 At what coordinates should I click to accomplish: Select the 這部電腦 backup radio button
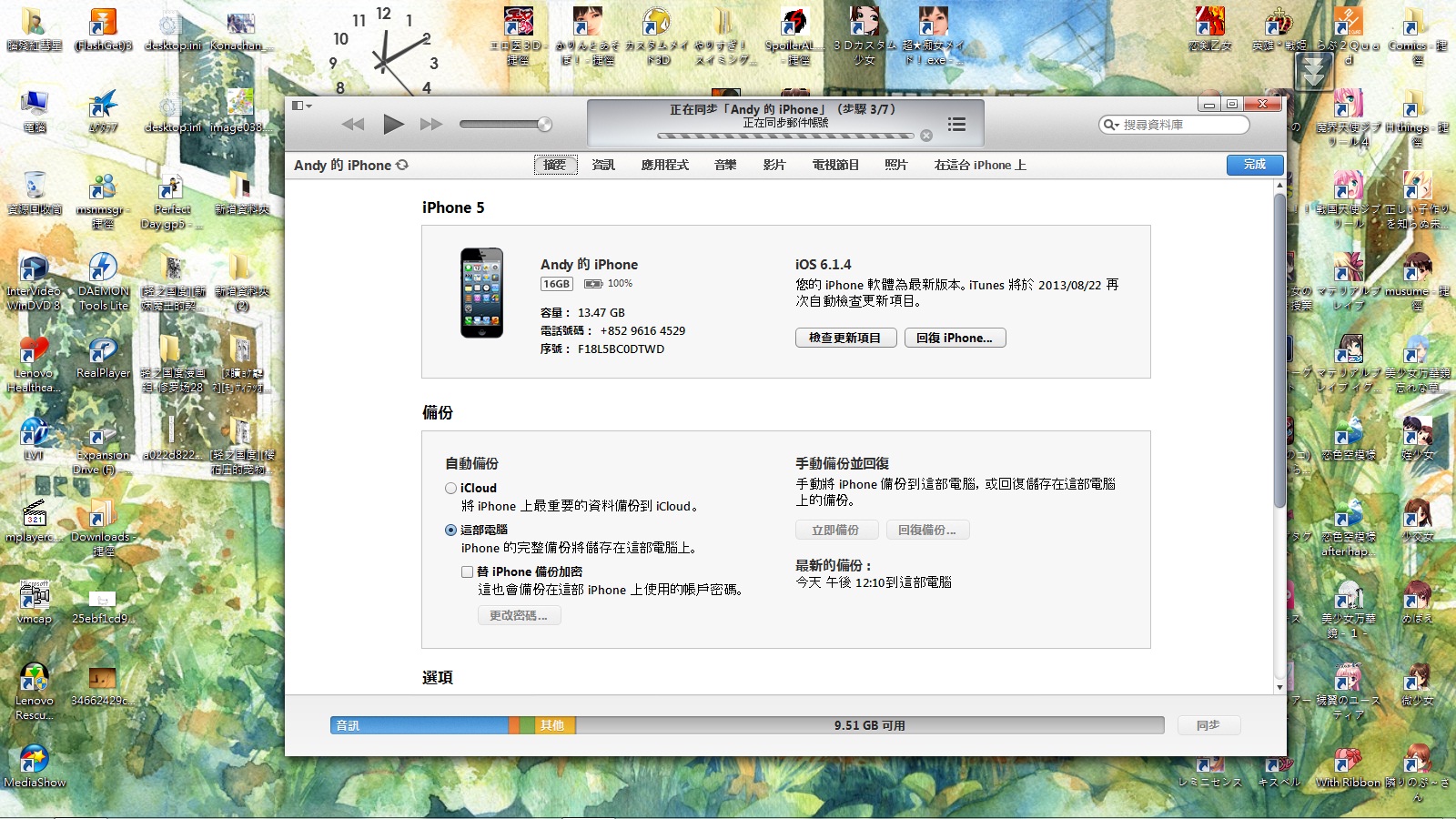tap(450, 530)
